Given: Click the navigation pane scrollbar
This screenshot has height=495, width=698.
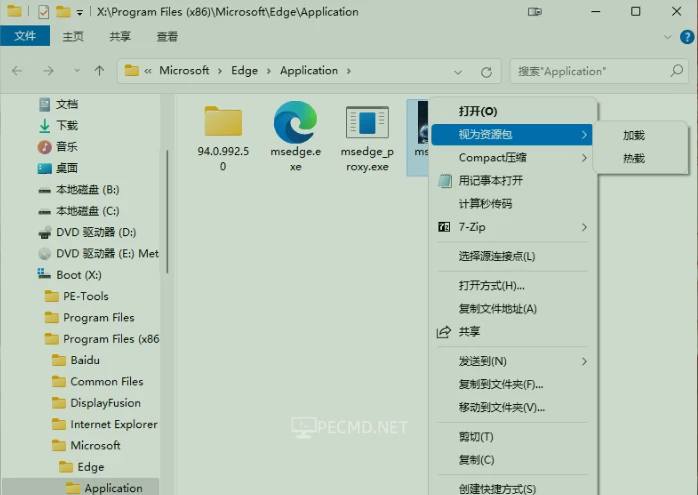Looking at the screenshot, I should [x=167, y=211].
